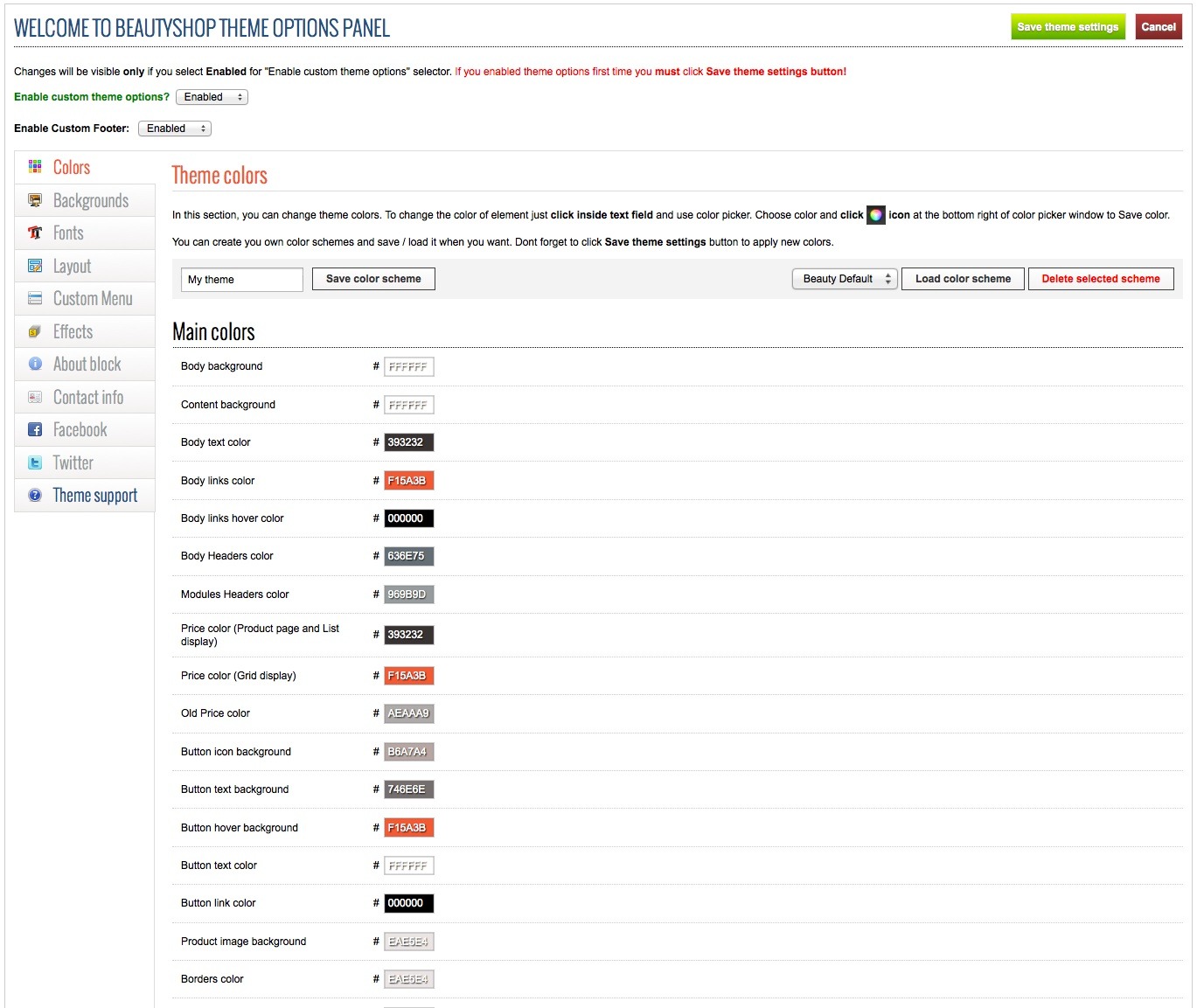Screen dimensions: 1197x1008
Task: Pick the Body links color field
Action: 409,481
